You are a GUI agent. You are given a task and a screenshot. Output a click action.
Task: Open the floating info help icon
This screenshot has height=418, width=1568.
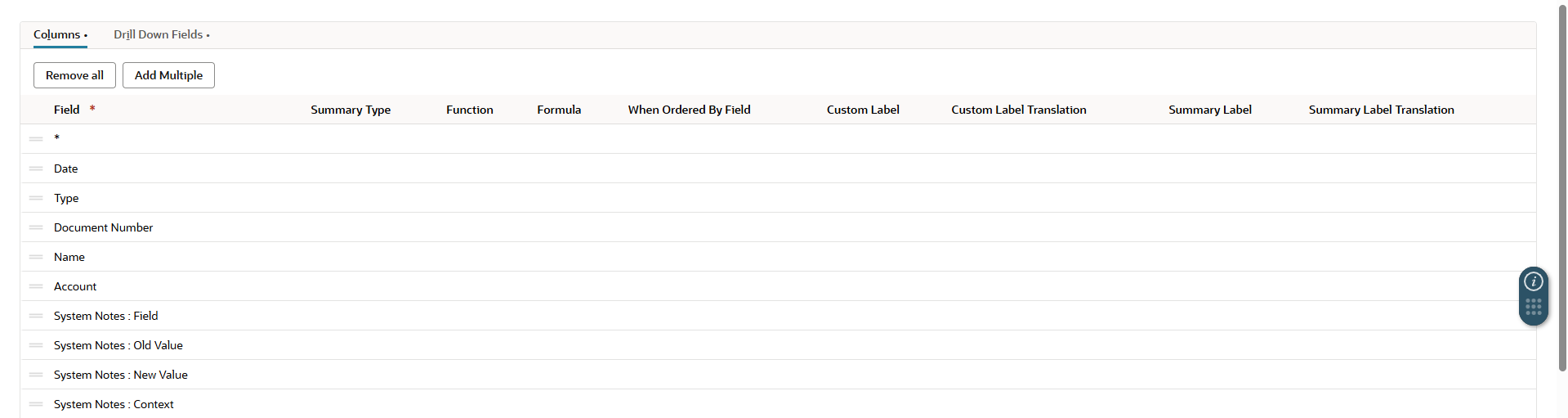tap(1534, 281)
